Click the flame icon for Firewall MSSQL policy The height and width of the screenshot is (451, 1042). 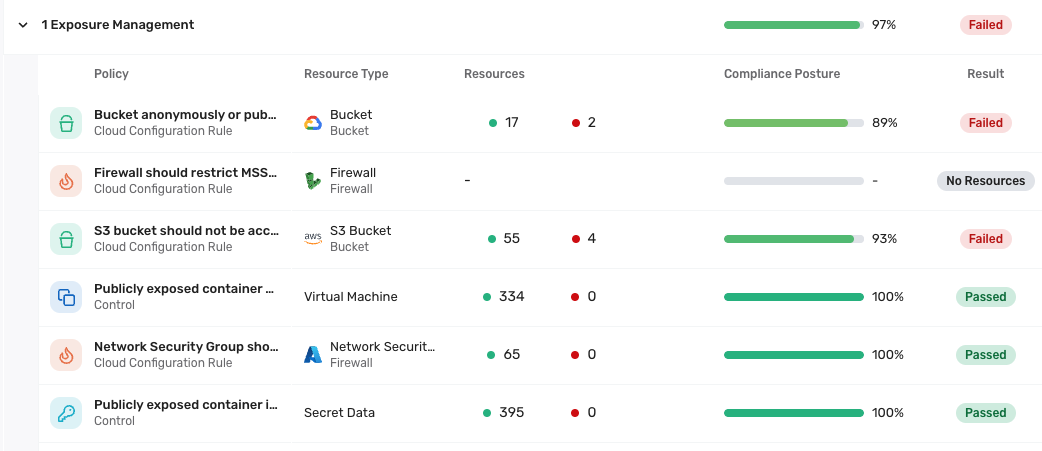click(x=66, y=181)
